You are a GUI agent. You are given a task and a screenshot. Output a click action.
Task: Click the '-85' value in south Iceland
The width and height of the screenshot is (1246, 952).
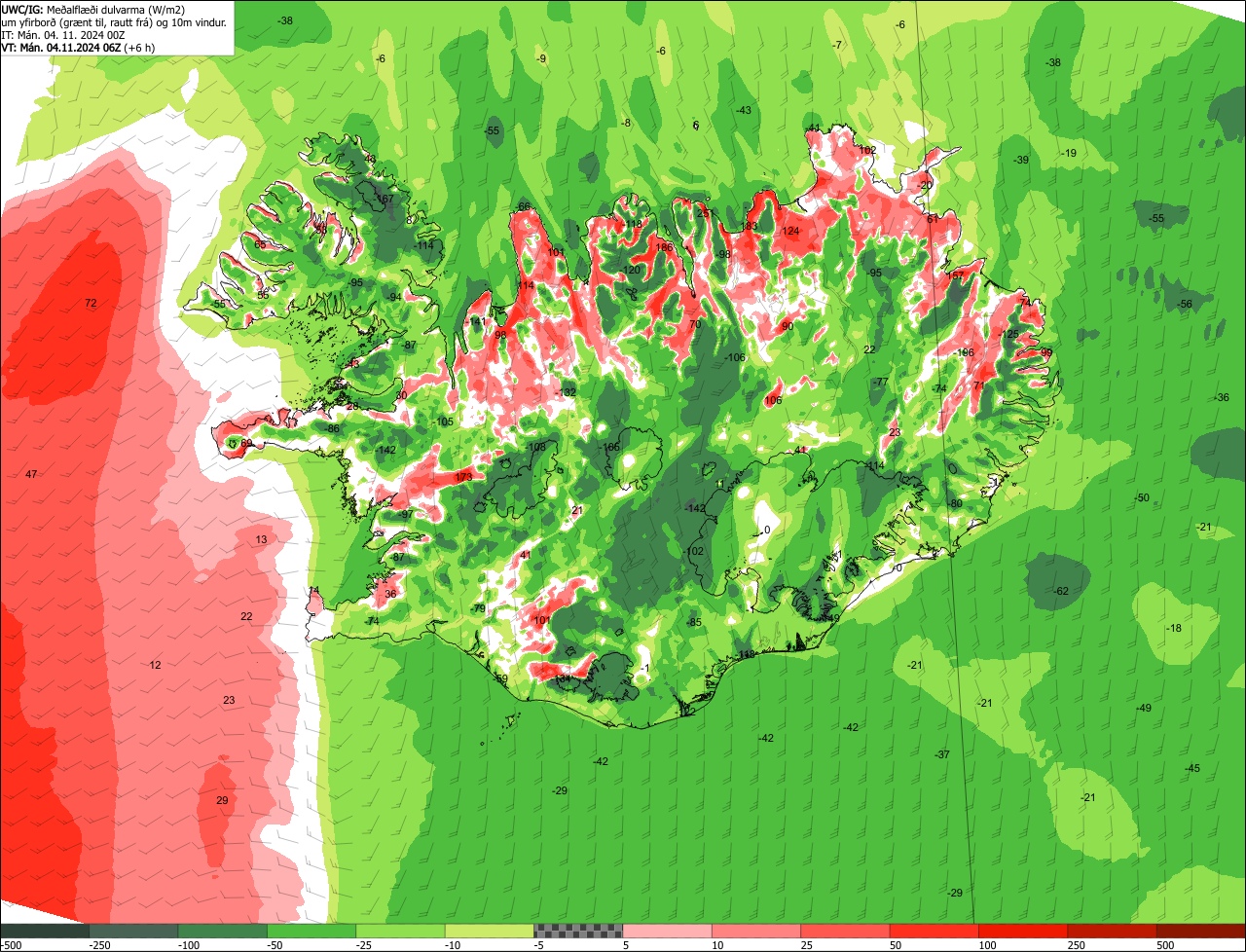click(x=693, y=622)
